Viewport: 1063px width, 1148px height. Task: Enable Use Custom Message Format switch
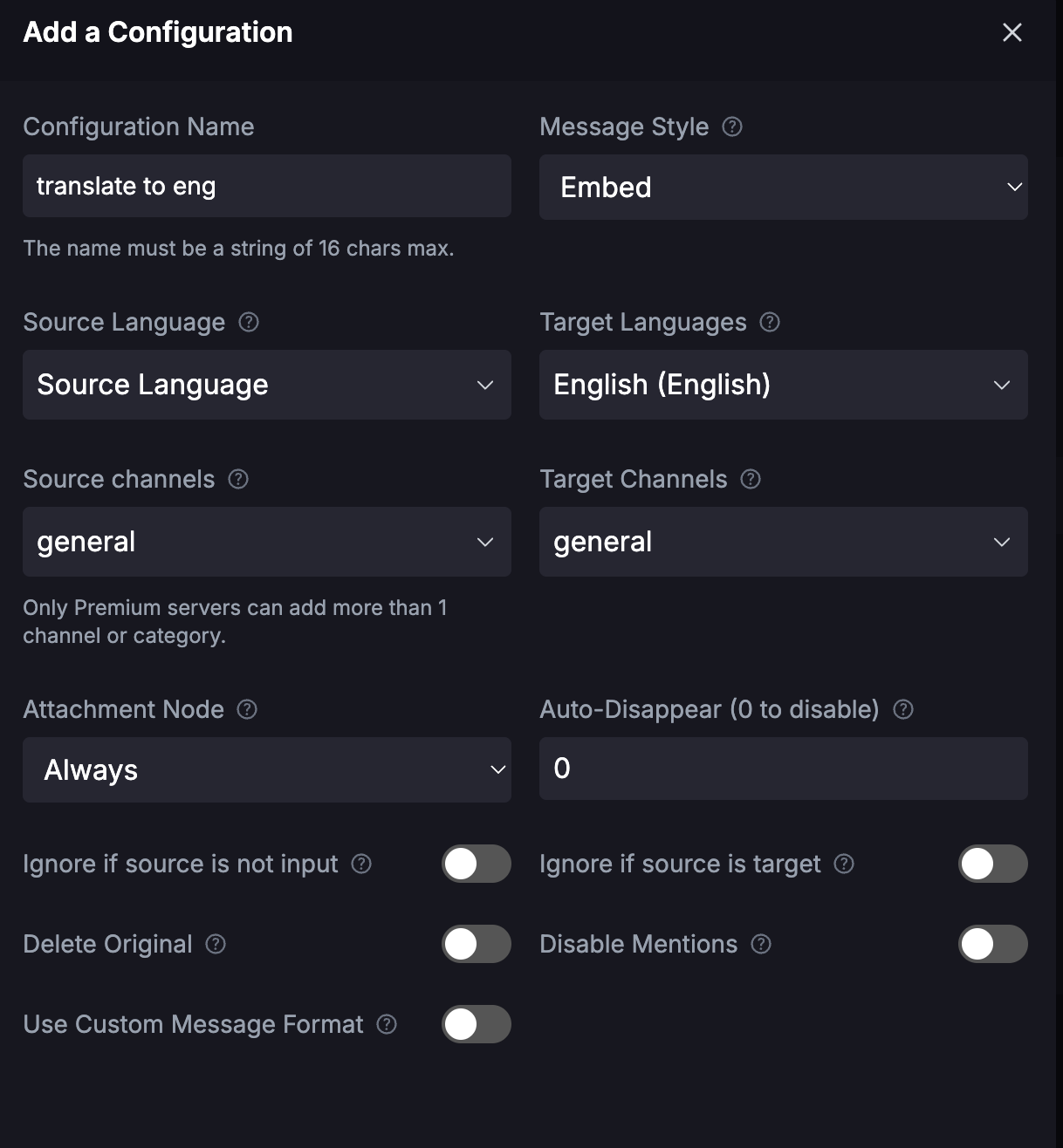pos(477,1024)
